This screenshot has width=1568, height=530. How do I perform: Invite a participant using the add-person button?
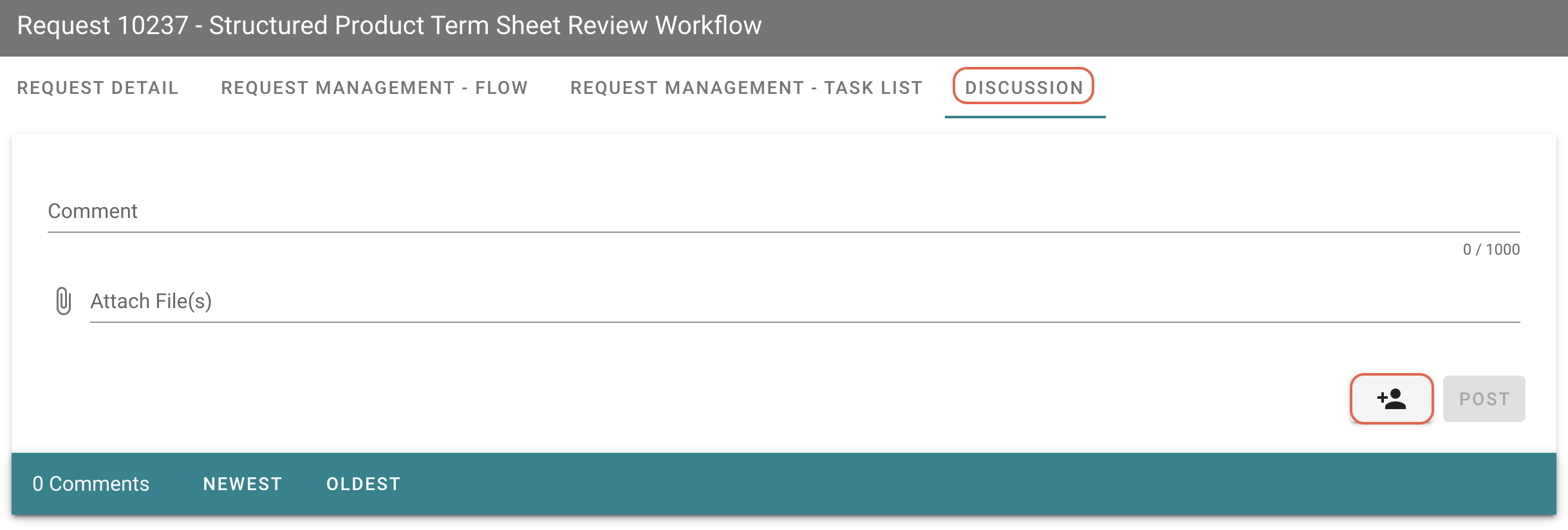1391,399
